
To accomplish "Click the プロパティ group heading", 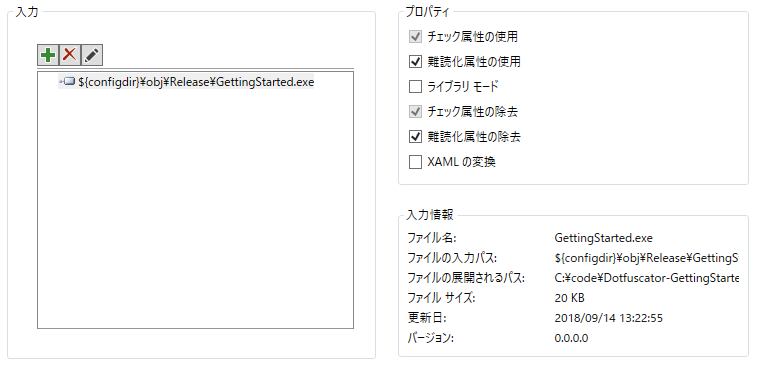I will coord(427,12).
